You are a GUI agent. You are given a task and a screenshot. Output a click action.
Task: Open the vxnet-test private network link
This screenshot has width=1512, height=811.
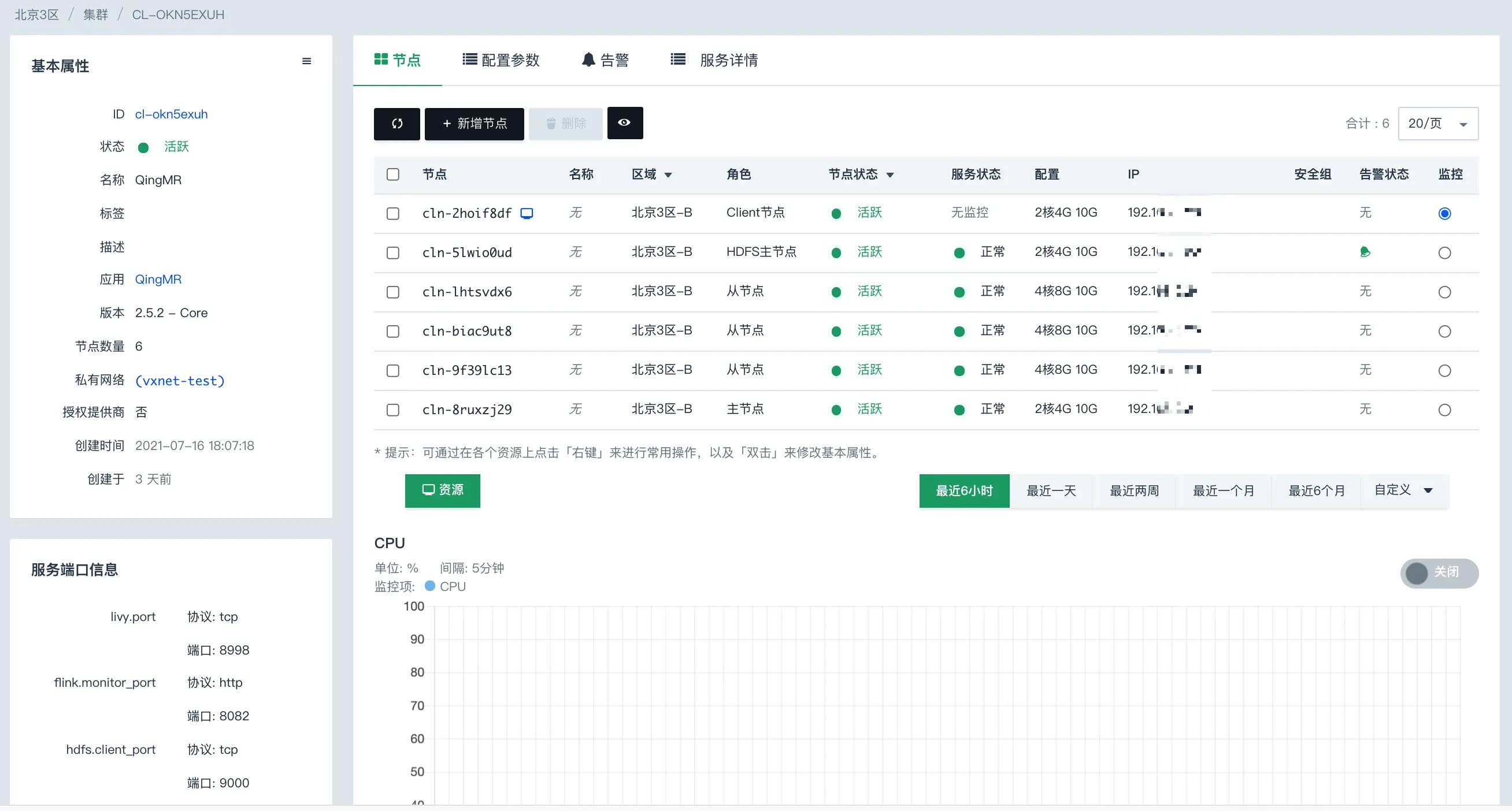click(x=180, y=381)
